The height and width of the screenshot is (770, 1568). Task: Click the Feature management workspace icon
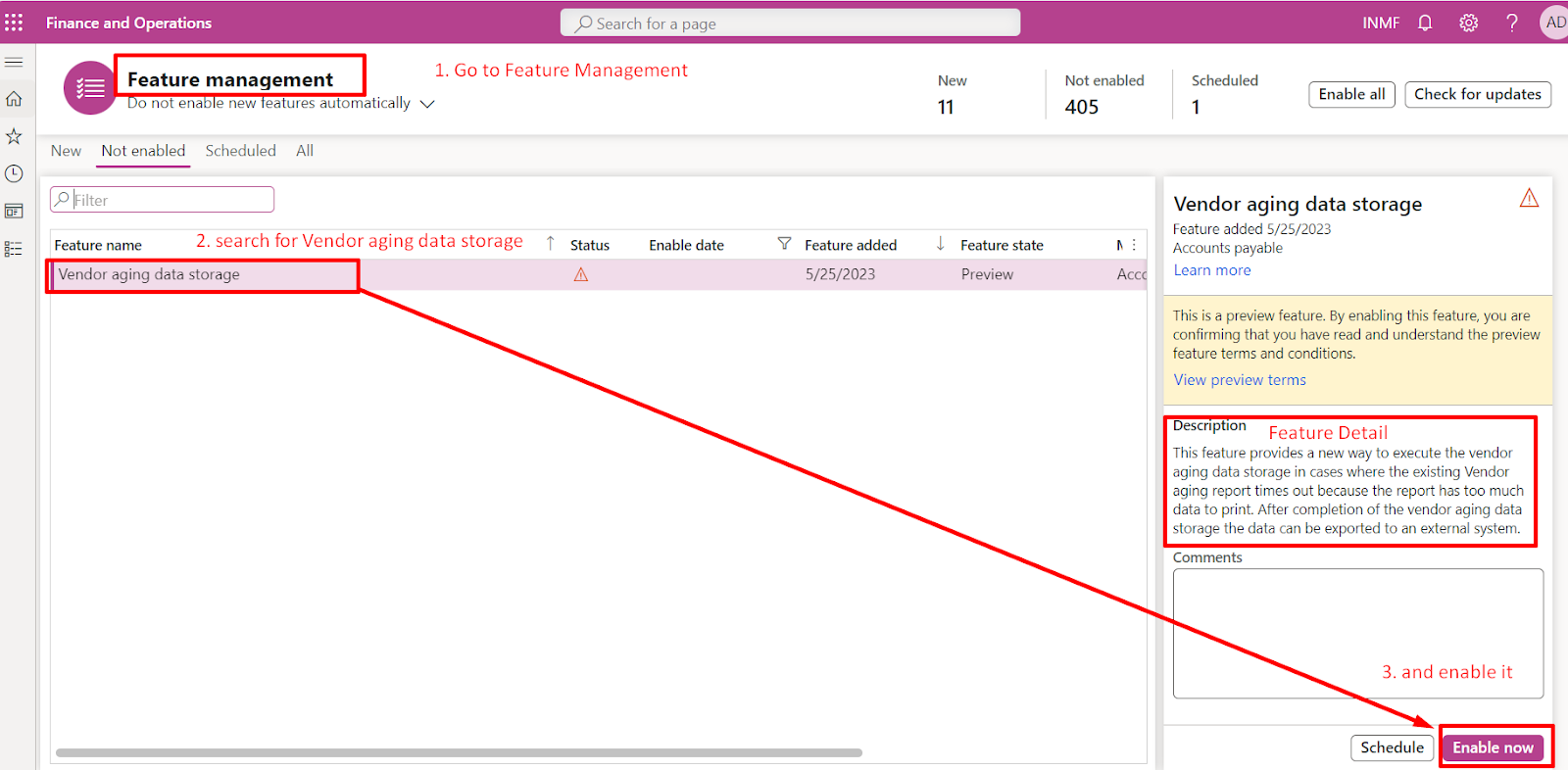(89, 88)
